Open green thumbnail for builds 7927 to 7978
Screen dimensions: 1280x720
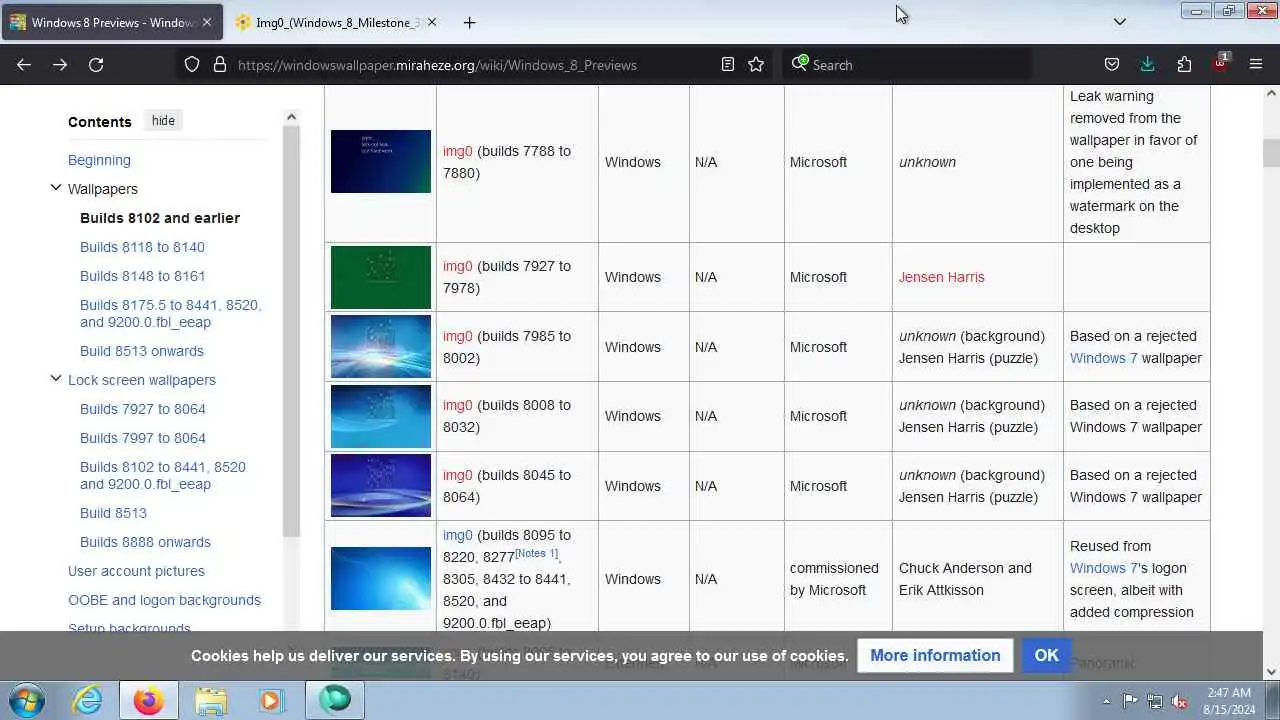(x=381, y=277)
